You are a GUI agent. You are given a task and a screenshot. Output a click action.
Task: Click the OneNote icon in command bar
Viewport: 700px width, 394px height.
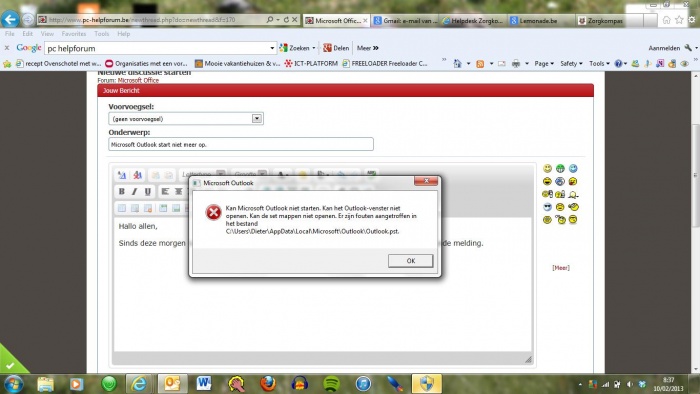tap(660, 64)
